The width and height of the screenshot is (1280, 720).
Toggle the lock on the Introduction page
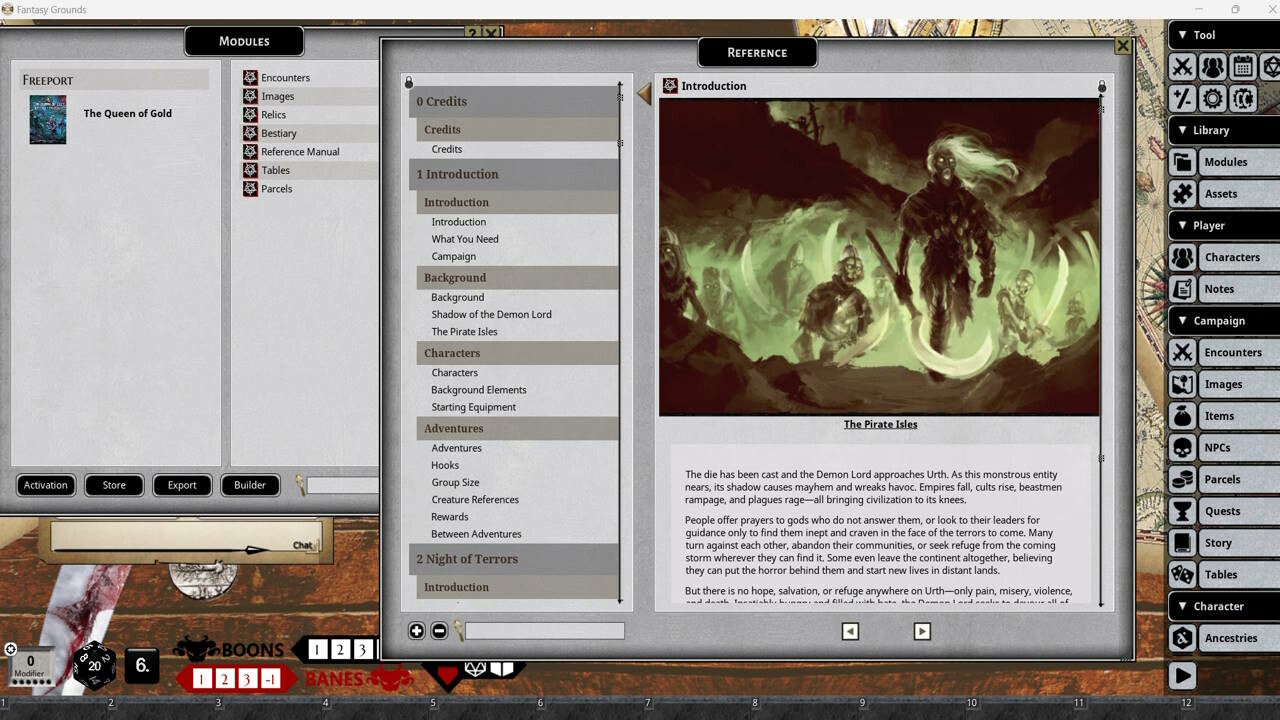[1102, 87]
